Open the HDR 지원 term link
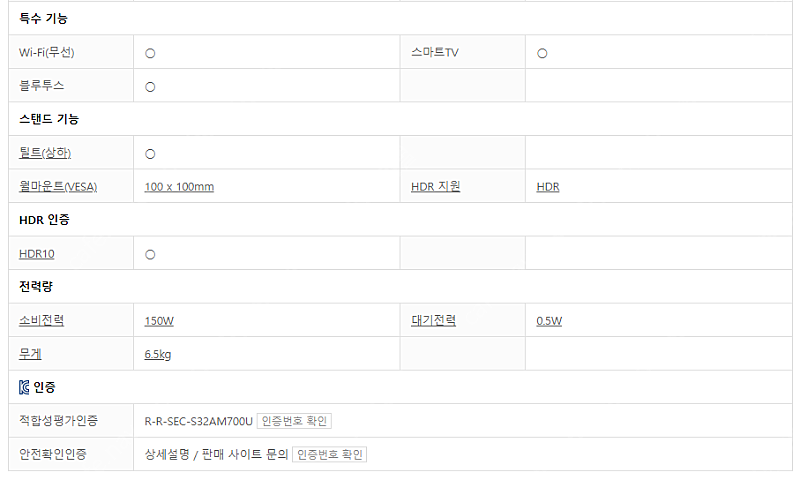This screenshot has height=480, width=800. [435, 187]
